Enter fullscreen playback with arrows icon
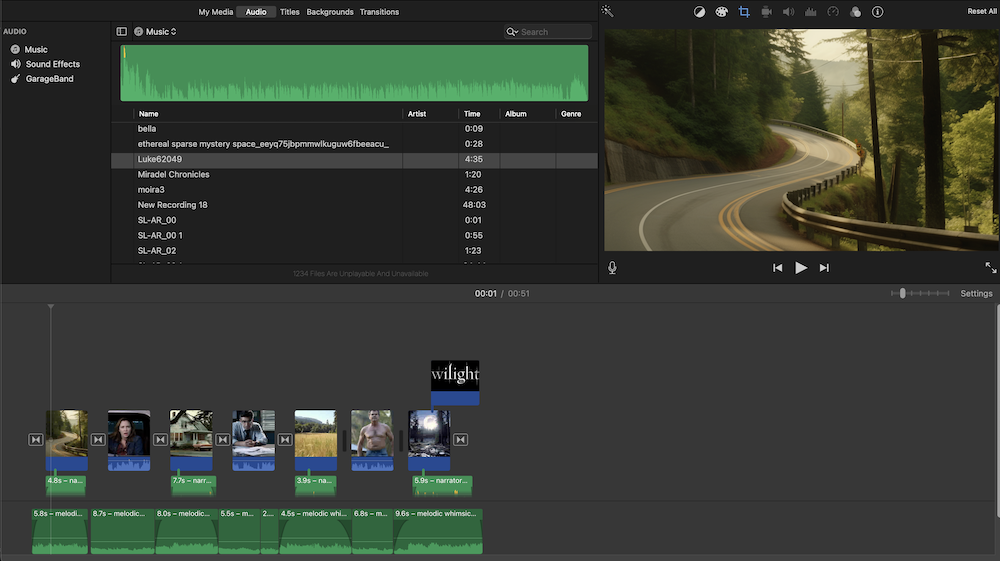The height and width of the screenshot is (561, 1000). 990,268
